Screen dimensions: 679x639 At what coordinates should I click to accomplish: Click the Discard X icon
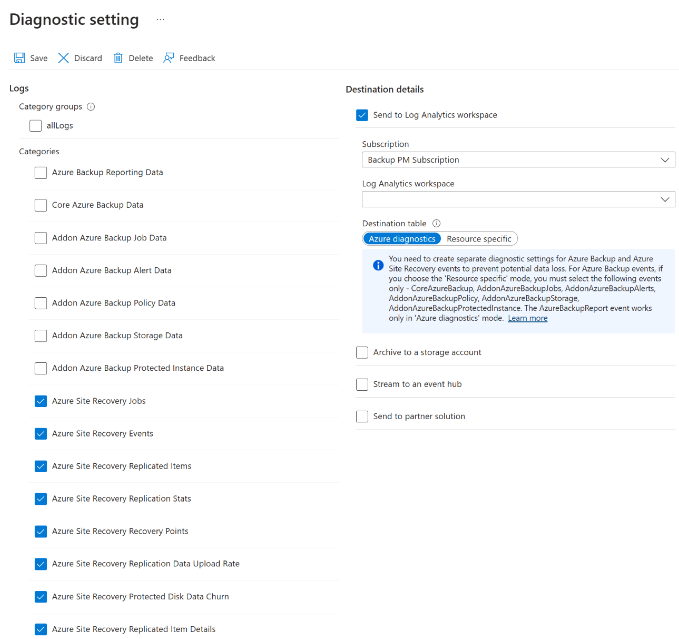pyautogui.click(x=64, y=58)
